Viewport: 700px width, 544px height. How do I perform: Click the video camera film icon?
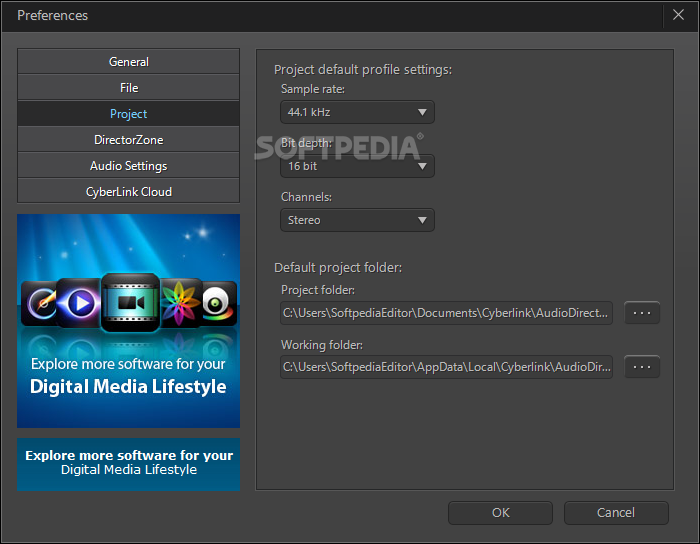coord(130,303)
